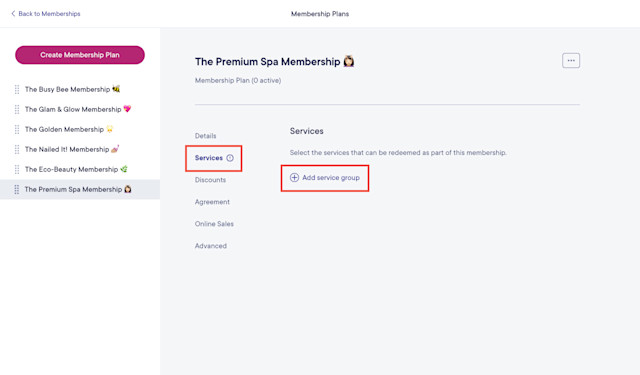Click Create Membership Plan button
This screenshot has width=640, height=375.
point(80,55)
